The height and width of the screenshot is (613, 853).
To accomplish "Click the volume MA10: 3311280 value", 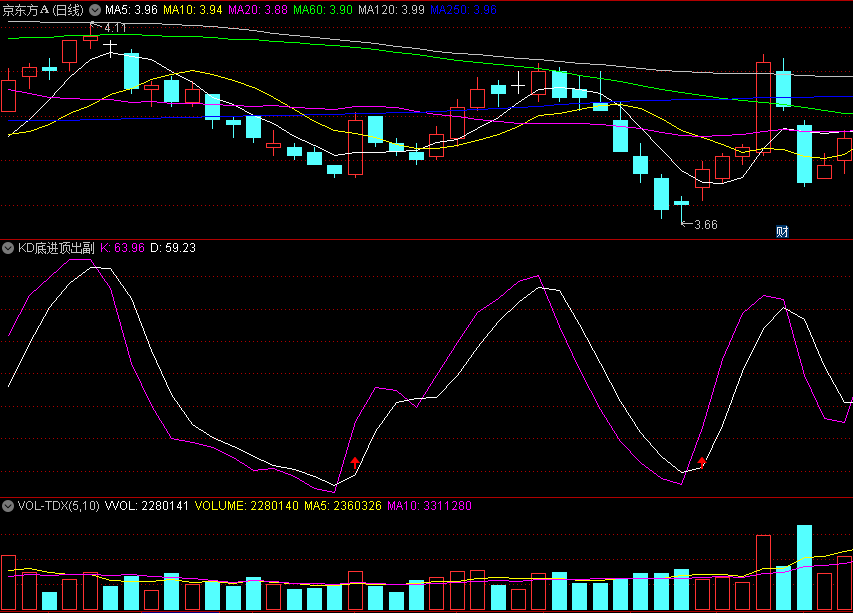I will click(x=429, y=506).
